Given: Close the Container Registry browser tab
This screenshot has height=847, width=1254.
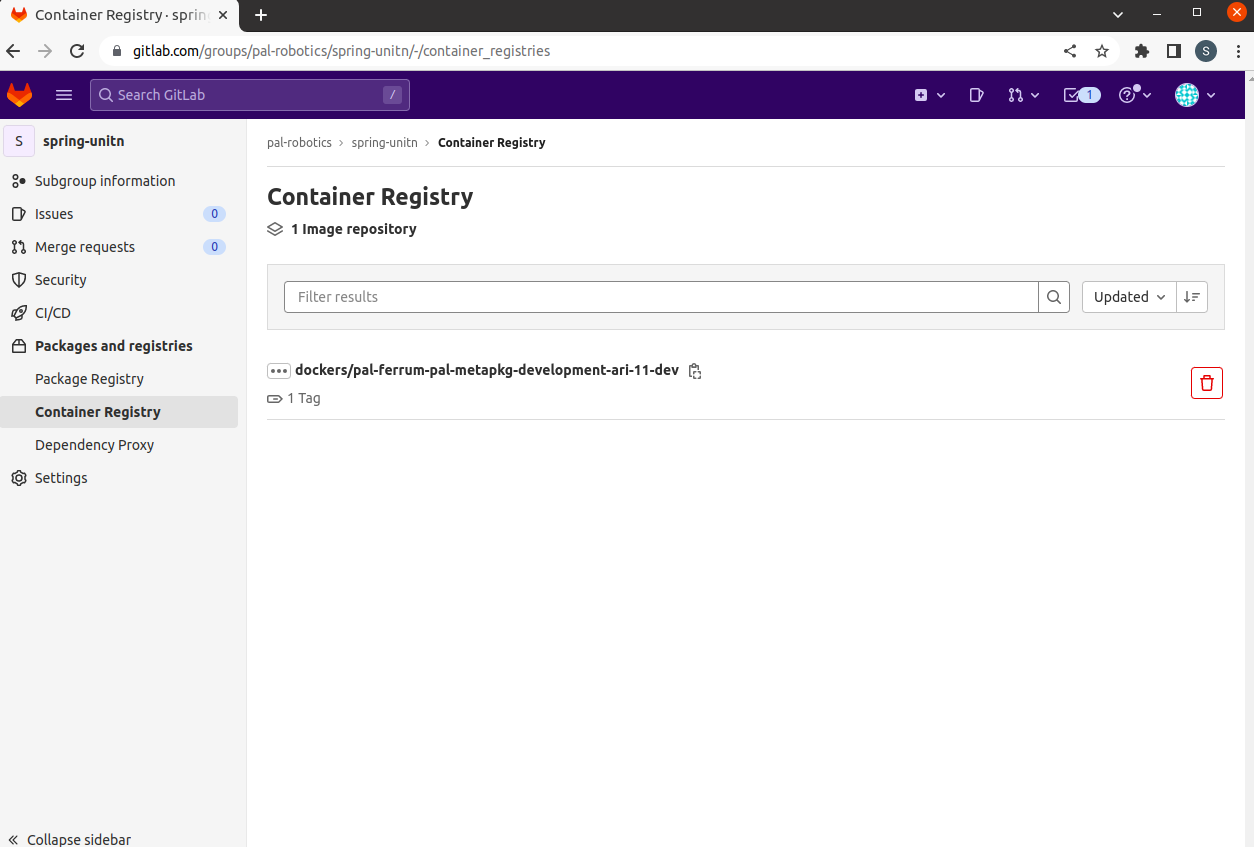Looking at the screenshot, I should click(x=224, y=15).
